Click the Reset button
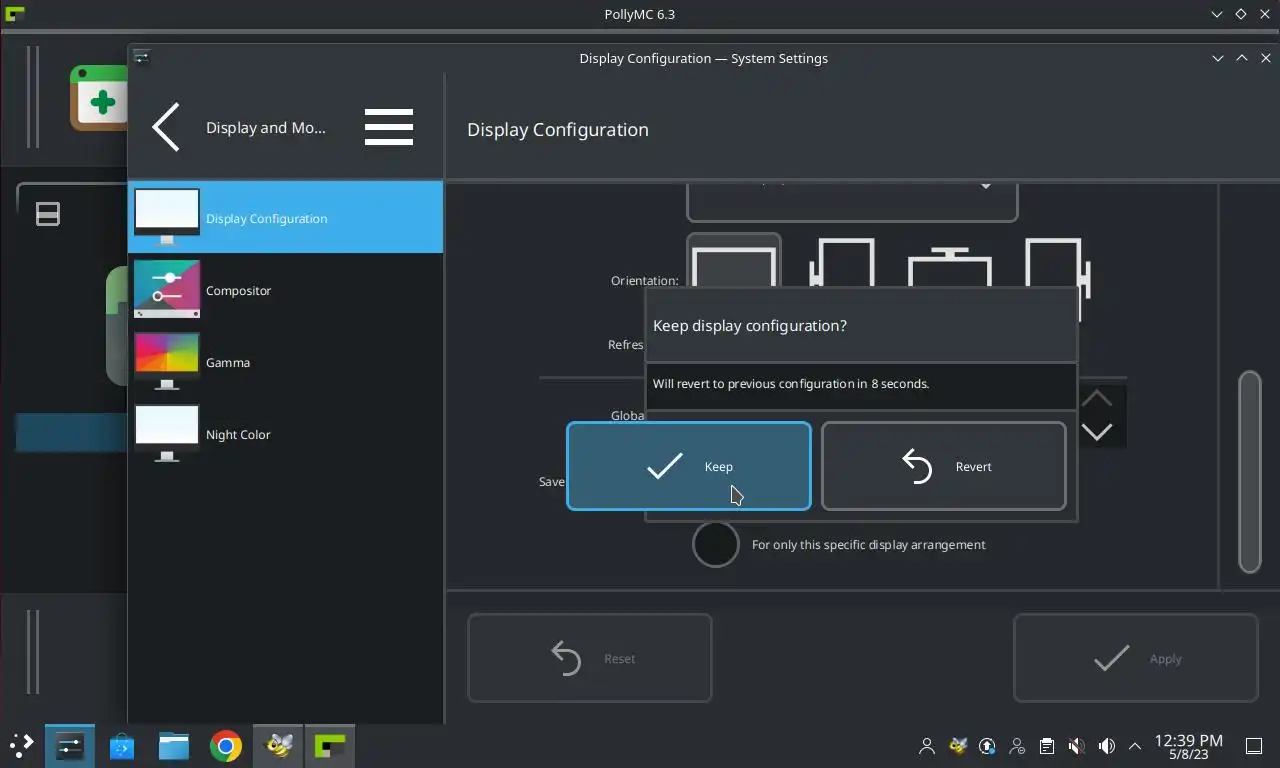Screen dimensions: 1280x768 (x=590, y=658)
